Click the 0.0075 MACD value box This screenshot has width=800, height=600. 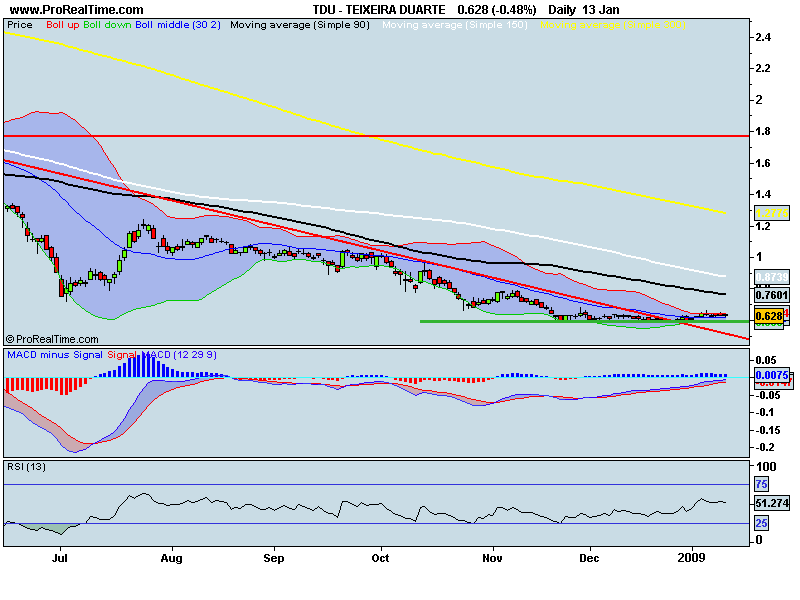pos(771,375)
